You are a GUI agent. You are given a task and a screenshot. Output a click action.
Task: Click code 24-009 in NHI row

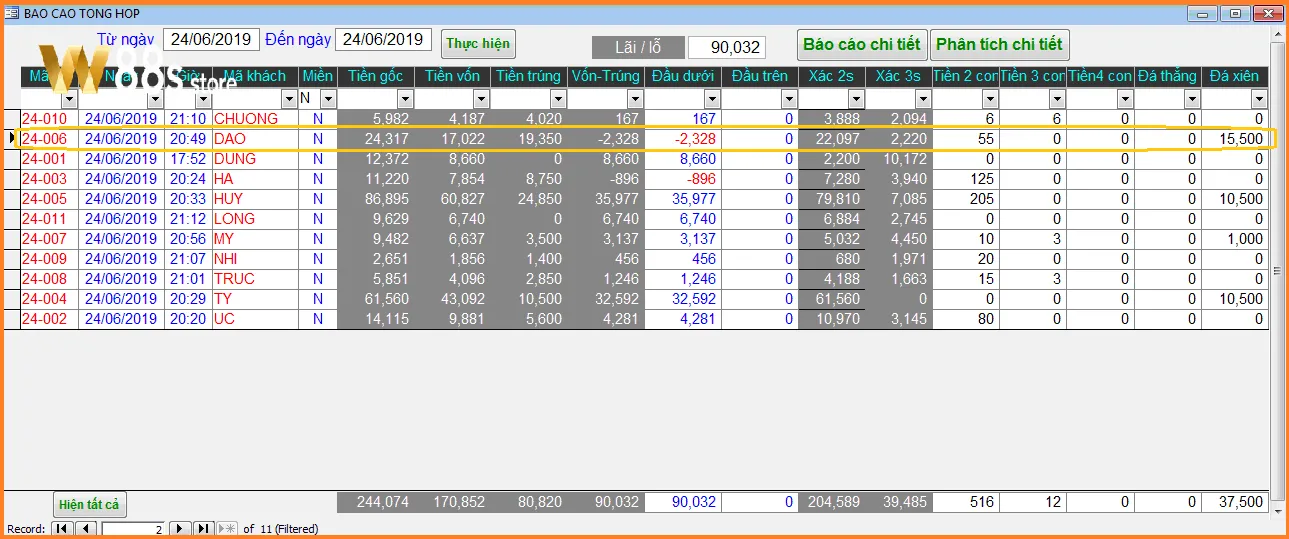pyautogui.click(x=44, y=259)
